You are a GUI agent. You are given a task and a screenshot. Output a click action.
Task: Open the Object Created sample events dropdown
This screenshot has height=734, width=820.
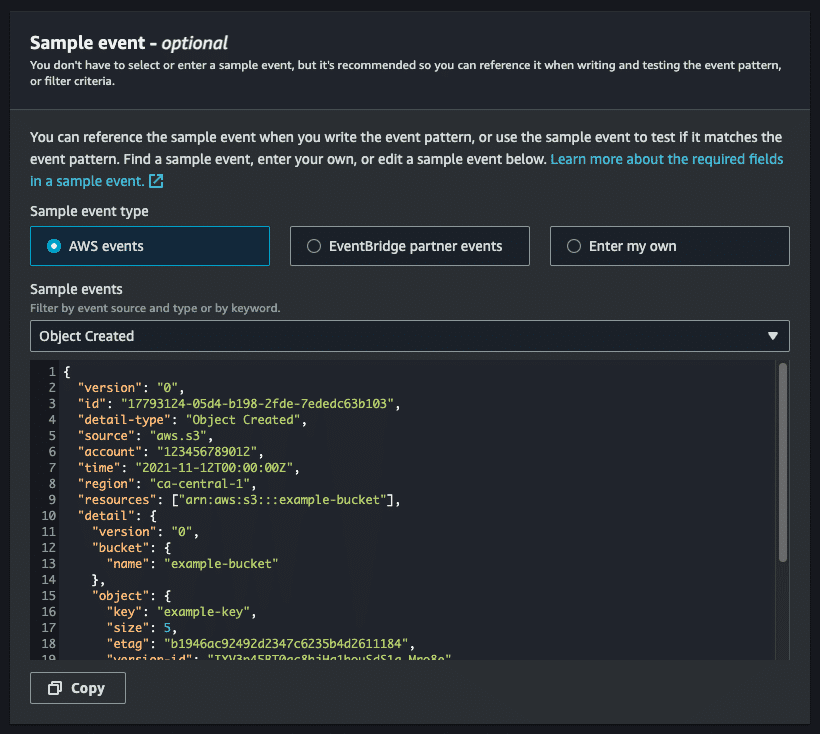410,336
